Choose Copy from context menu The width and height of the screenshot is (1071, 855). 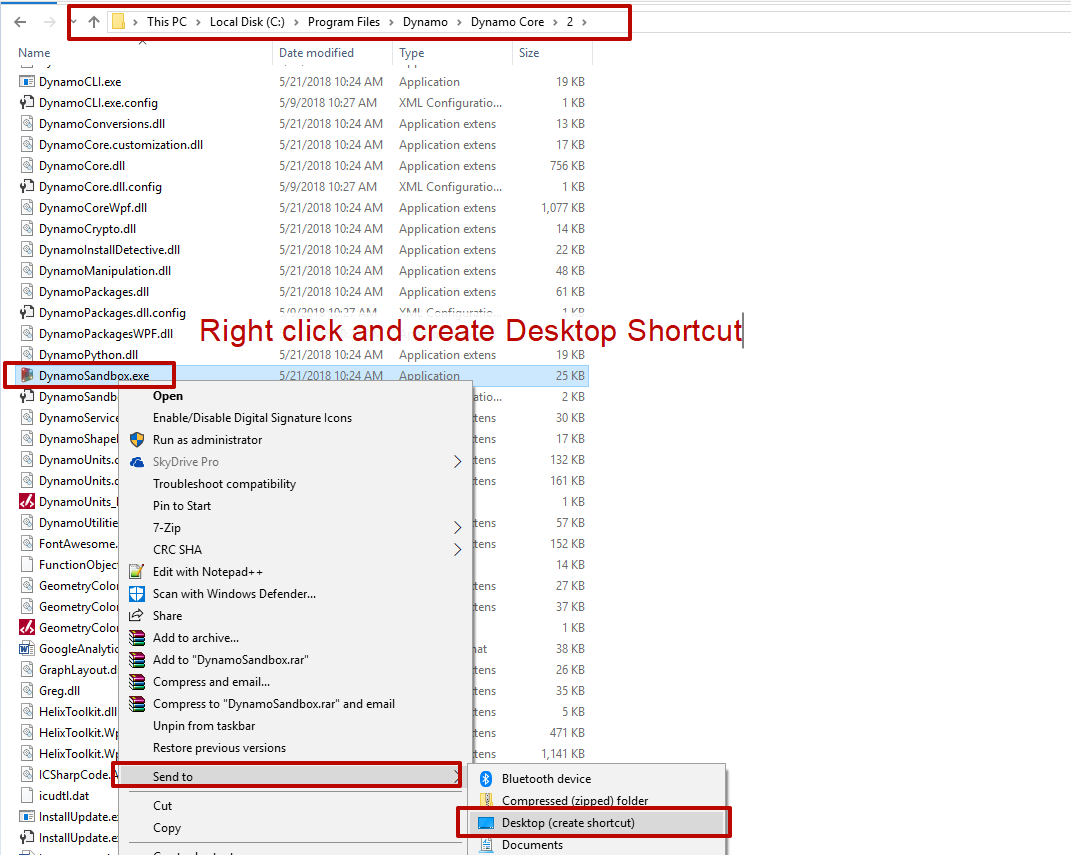pos(167,828)
